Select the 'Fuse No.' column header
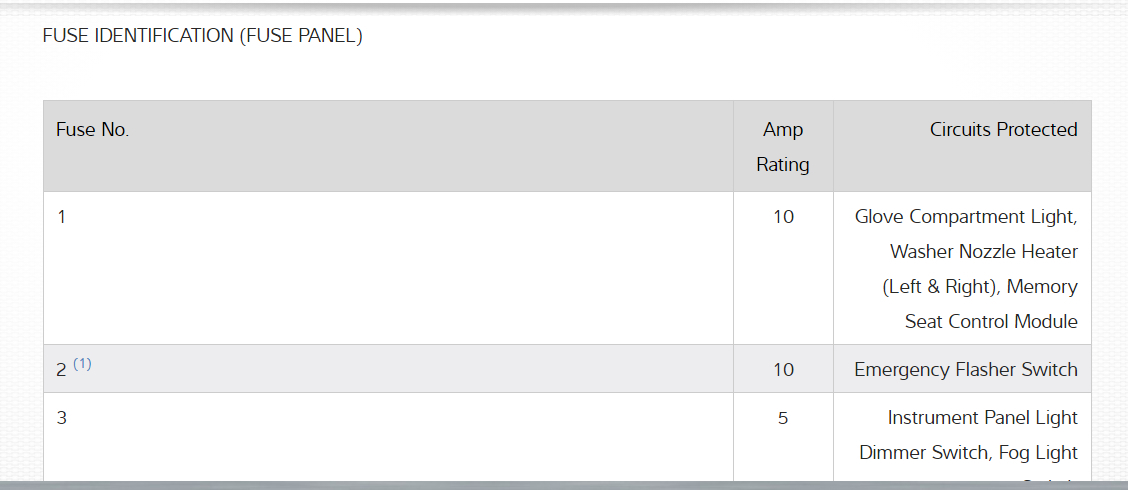 click(93, 130)
